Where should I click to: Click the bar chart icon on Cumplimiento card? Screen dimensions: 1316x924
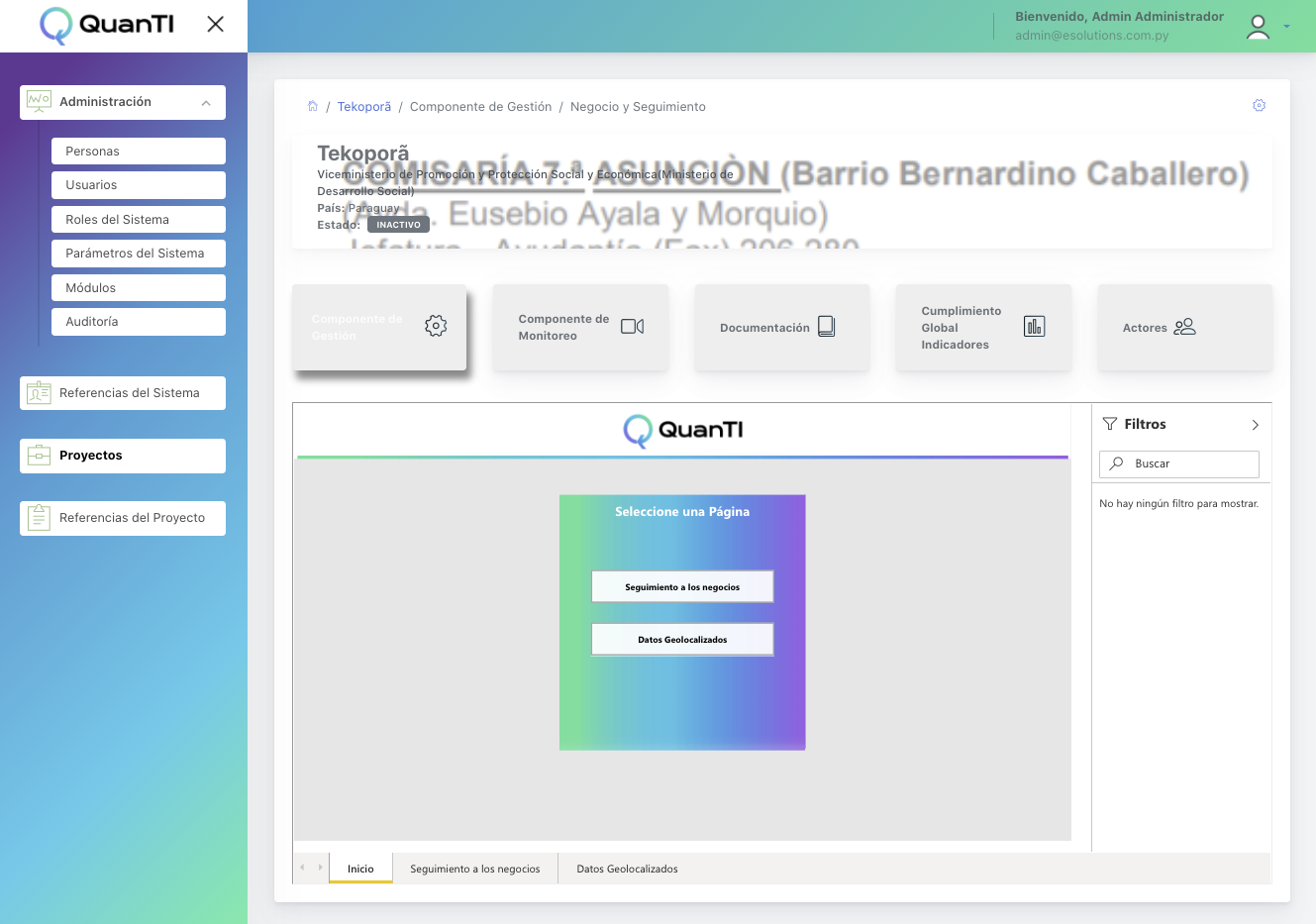pyautogui.click(x=1035, y=327)
